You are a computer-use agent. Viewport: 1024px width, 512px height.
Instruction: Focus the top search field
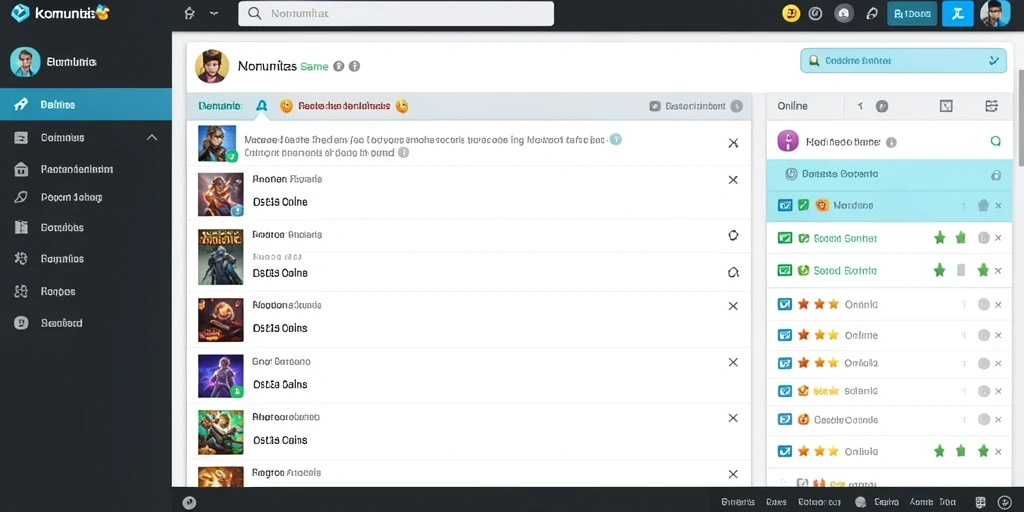tap(396, 13)
